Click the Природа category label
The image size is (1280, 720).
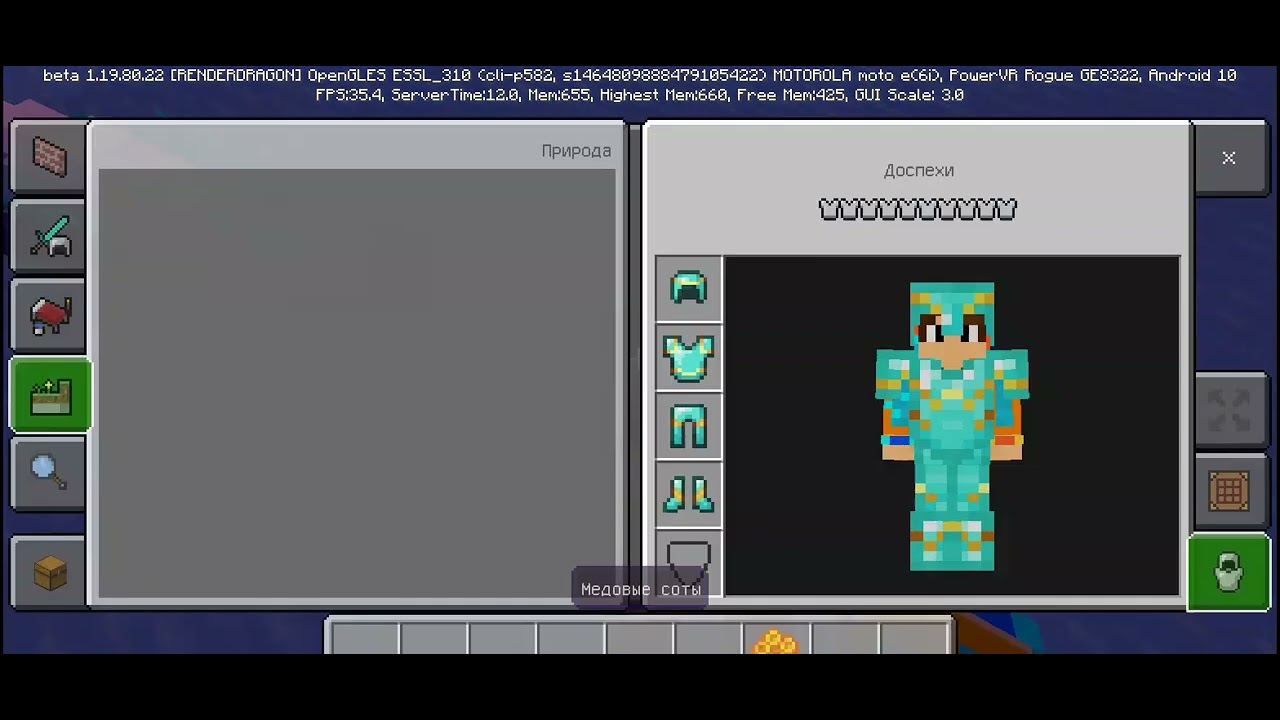pyautogui.click(x=576, y=151)
